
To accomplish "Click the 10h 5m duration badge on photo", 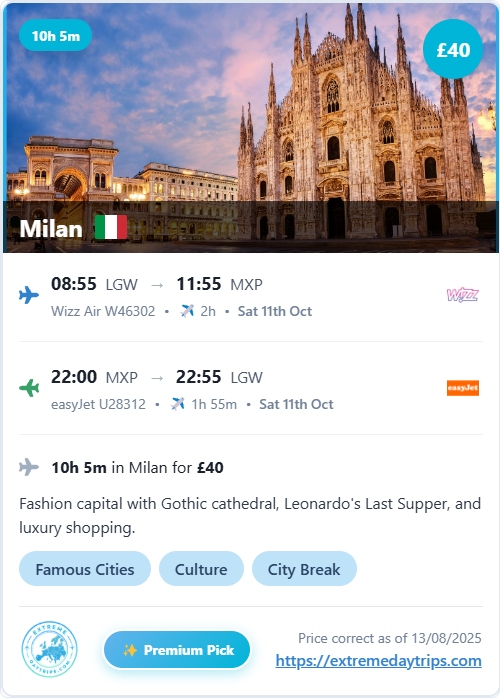I will (x=56, y=35).
